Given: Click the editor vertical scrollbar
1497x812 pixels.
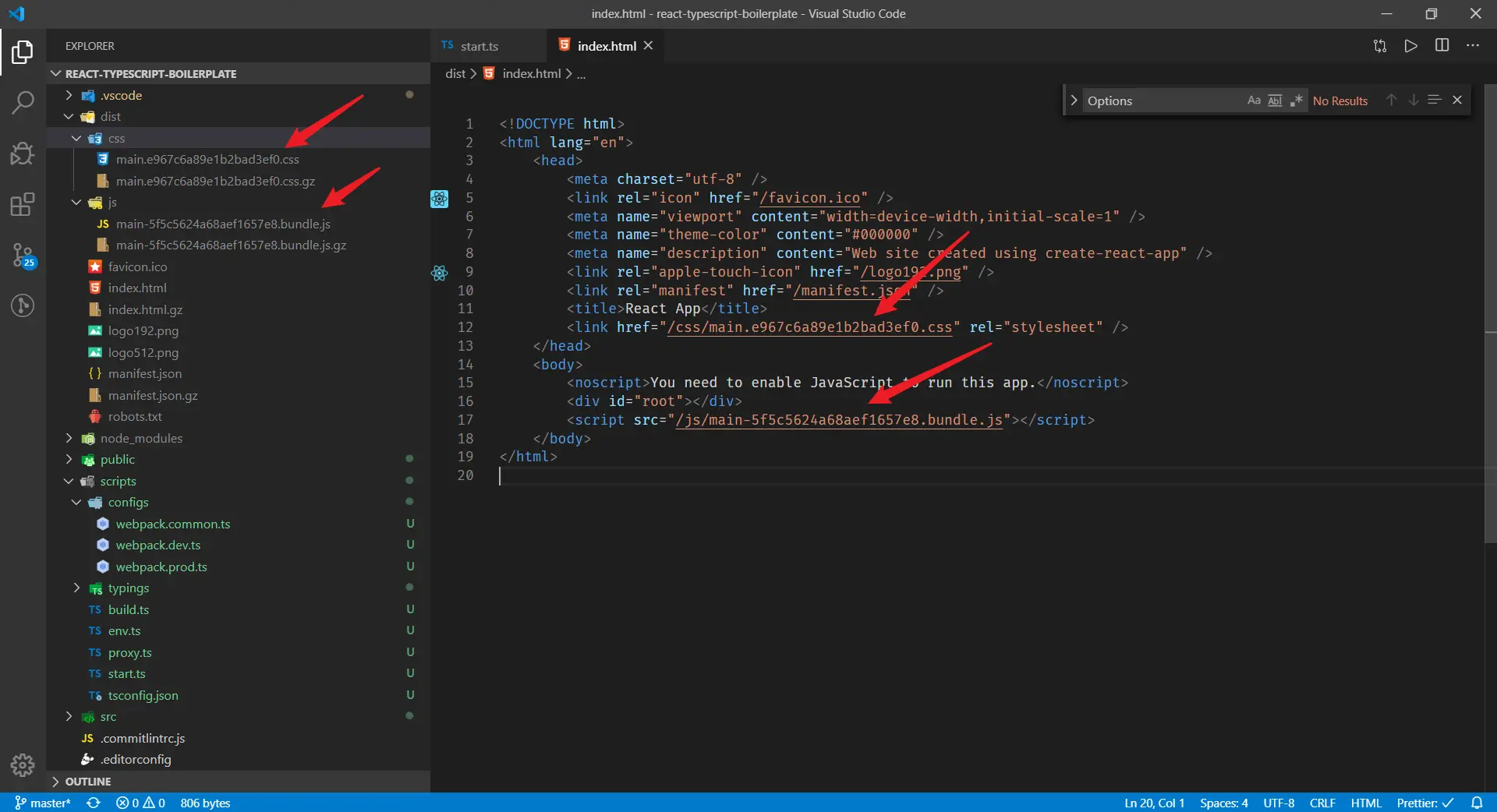Looking at the screenshot, I should click(x=1491, y=312).
